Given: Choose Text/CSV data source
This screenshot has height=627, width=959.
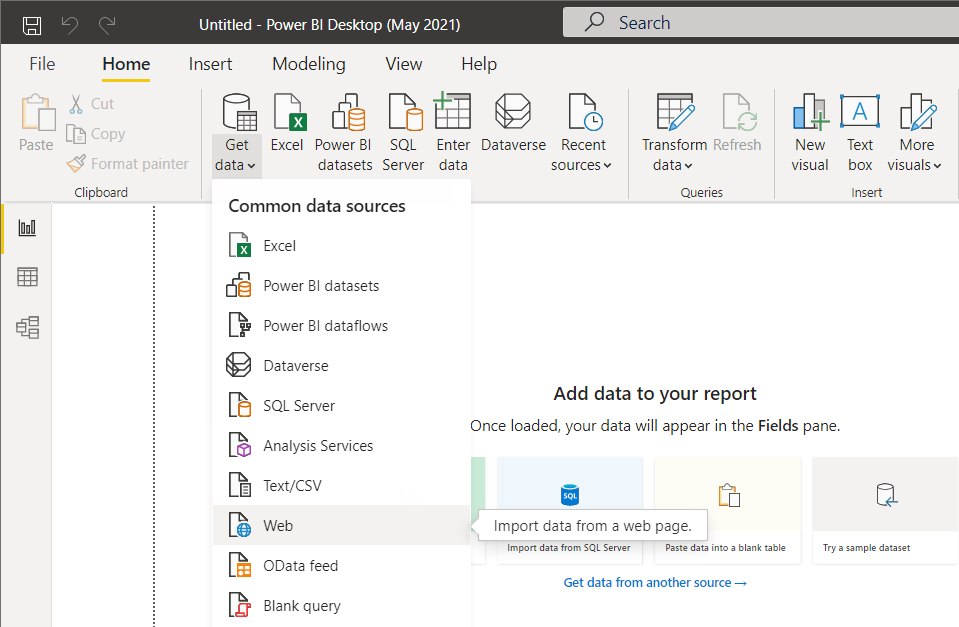Looking at the screenshot, I should click(x=341, y=486).
